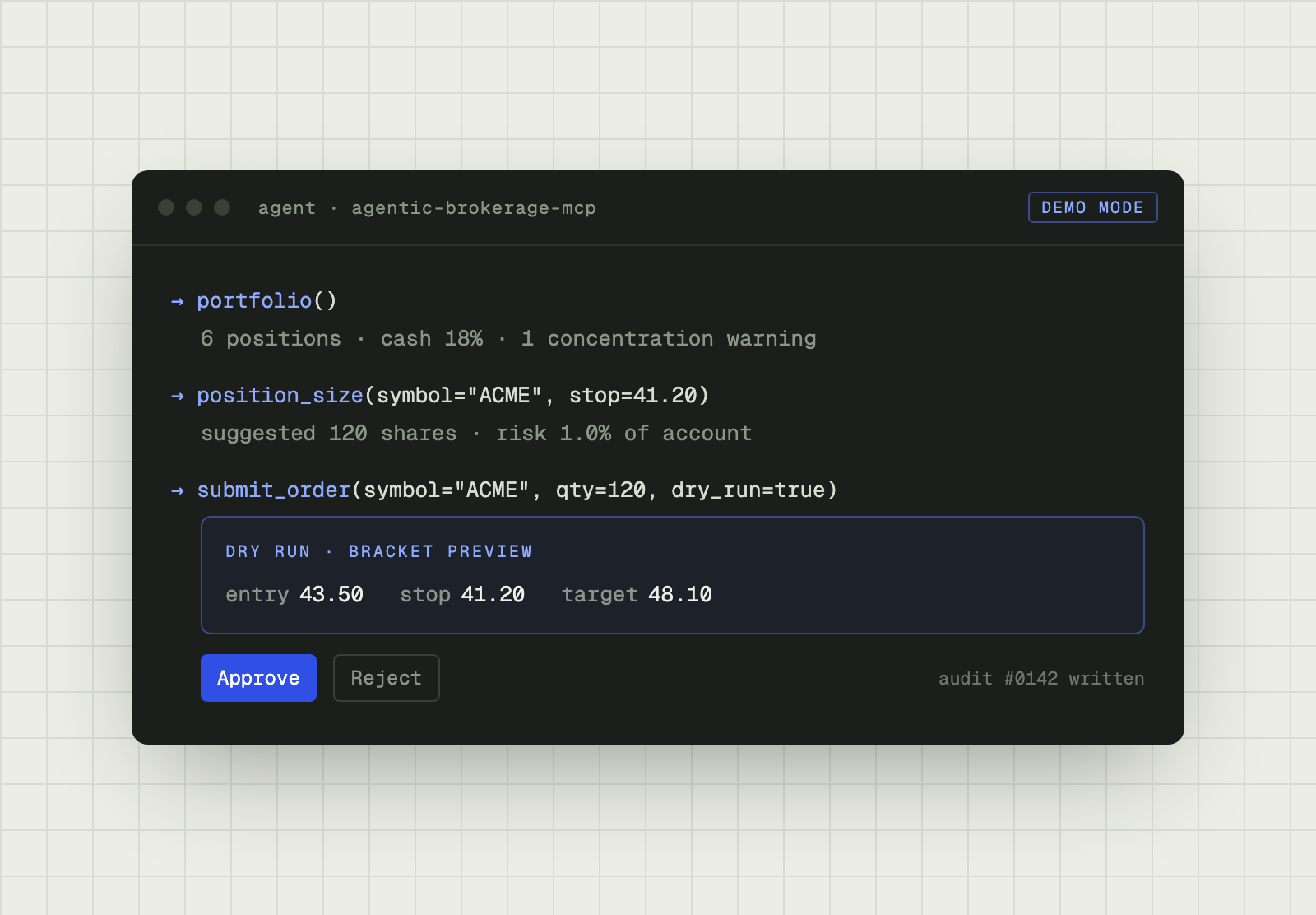The width and height of the screenshot is (1316, 915).
Task: Click the Approve button
Action: (258, 678)
